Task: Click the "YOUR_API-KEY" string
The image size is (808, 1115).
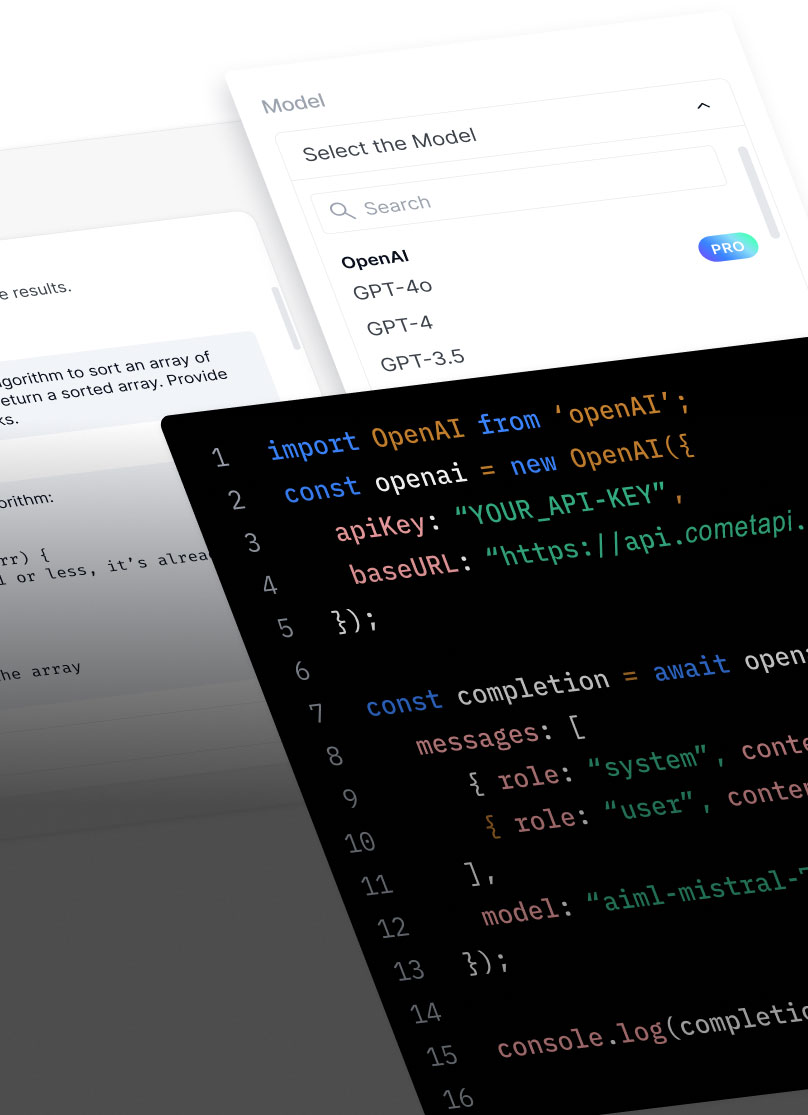Action: [559, 504]
